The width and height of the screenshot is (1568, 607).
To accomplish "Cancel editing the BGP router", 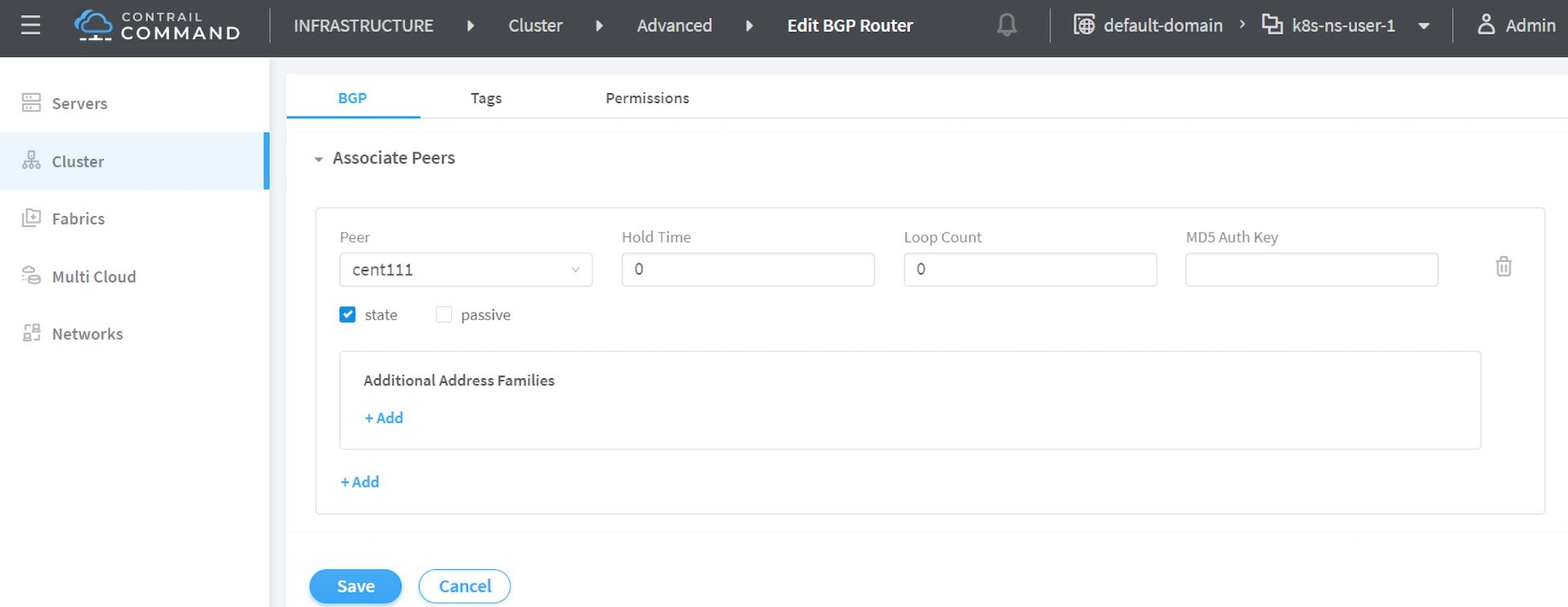I will (x=465, y=586).
